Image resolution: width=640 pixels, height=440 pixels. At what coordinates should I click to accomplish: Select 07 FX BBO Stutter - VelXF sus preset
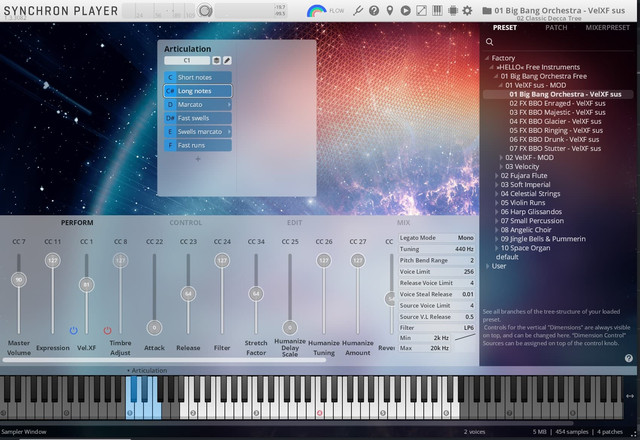click(x=555, y=148)
